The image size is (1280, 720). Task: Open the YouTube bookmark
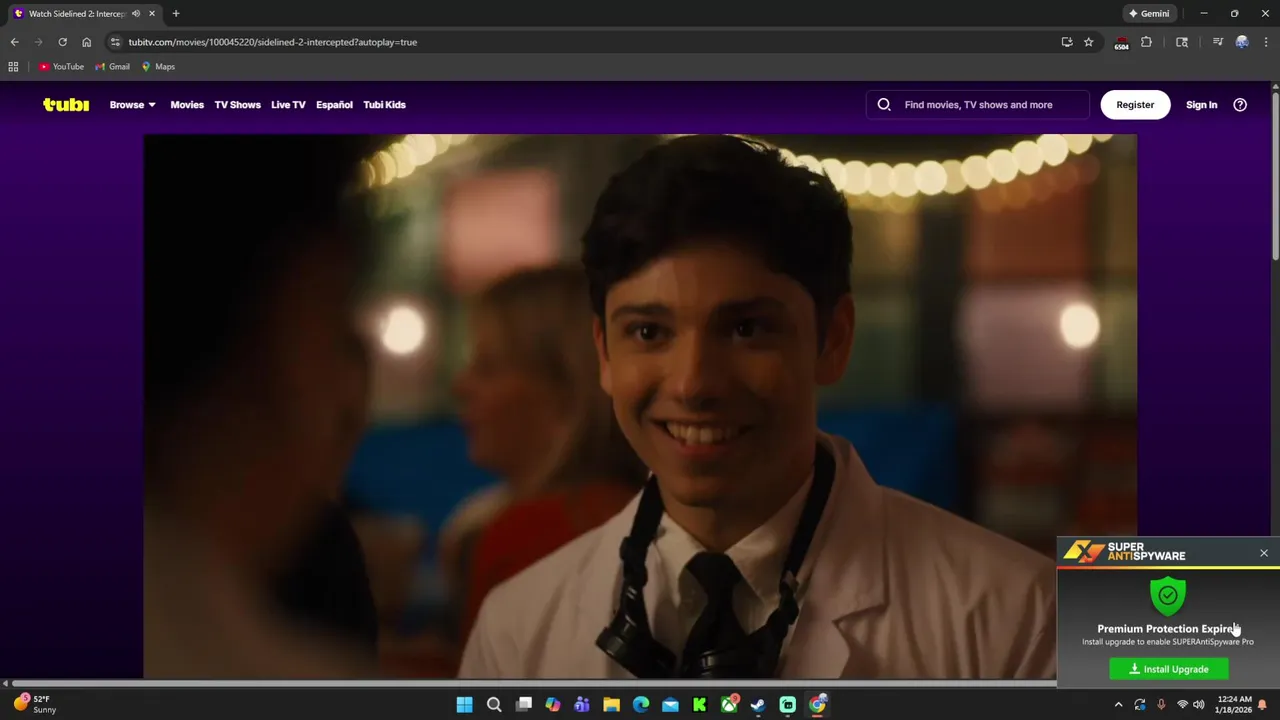pyautogui.click(x=61, y=66)
